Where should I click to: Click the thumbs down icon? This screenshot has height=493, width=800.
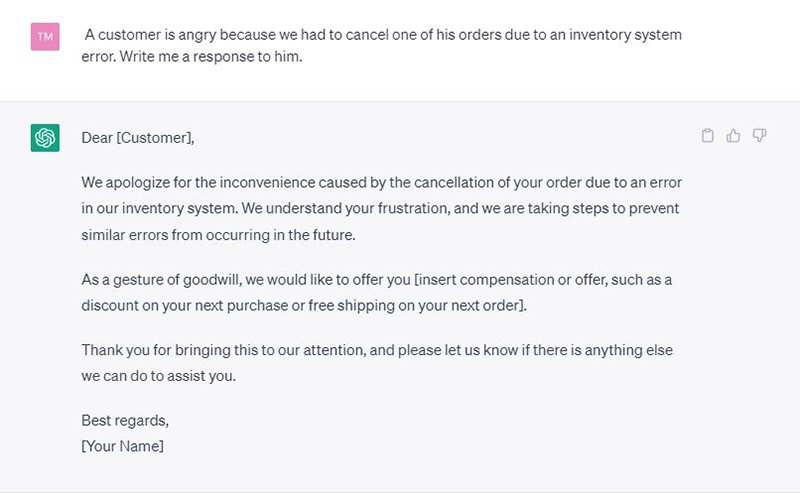[759, 136]
